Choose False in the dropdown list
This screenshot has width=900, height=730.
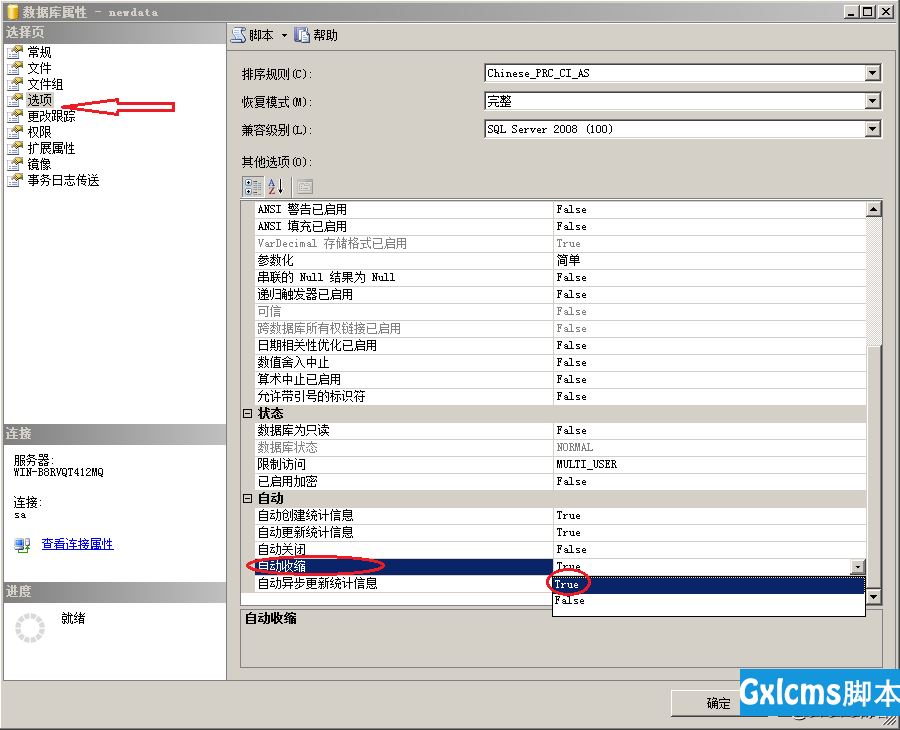[x=709, y=601]
